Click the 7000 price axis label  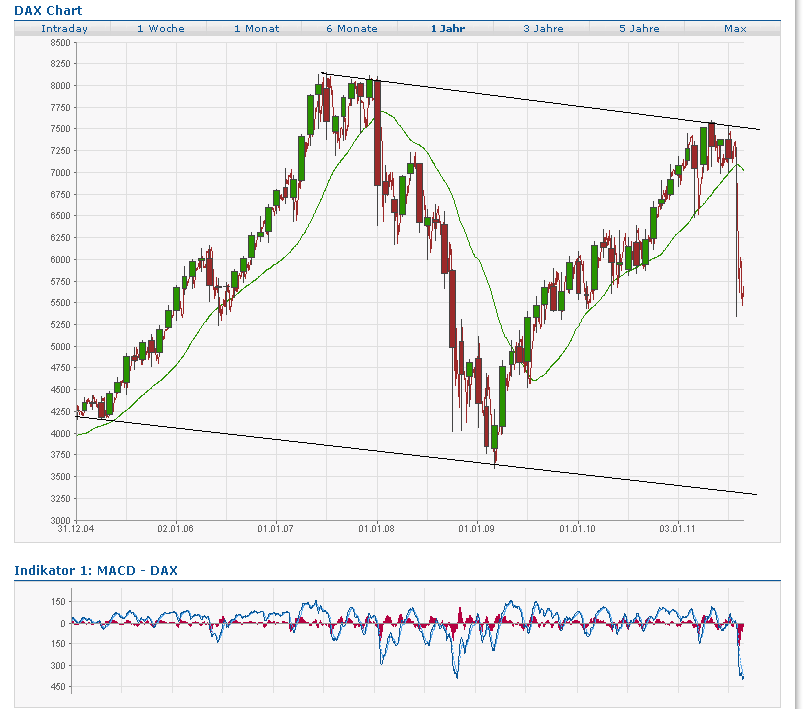pos(60,173)
